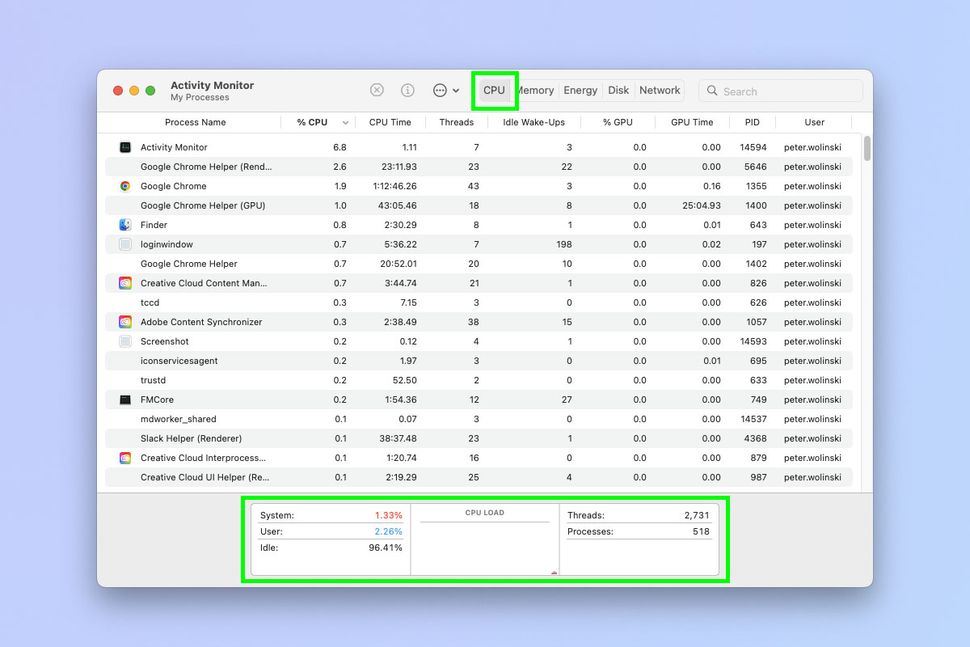This screenshot has height=647, width=970.
Task: Sort processes by the Threads column header
Action: 456,121
